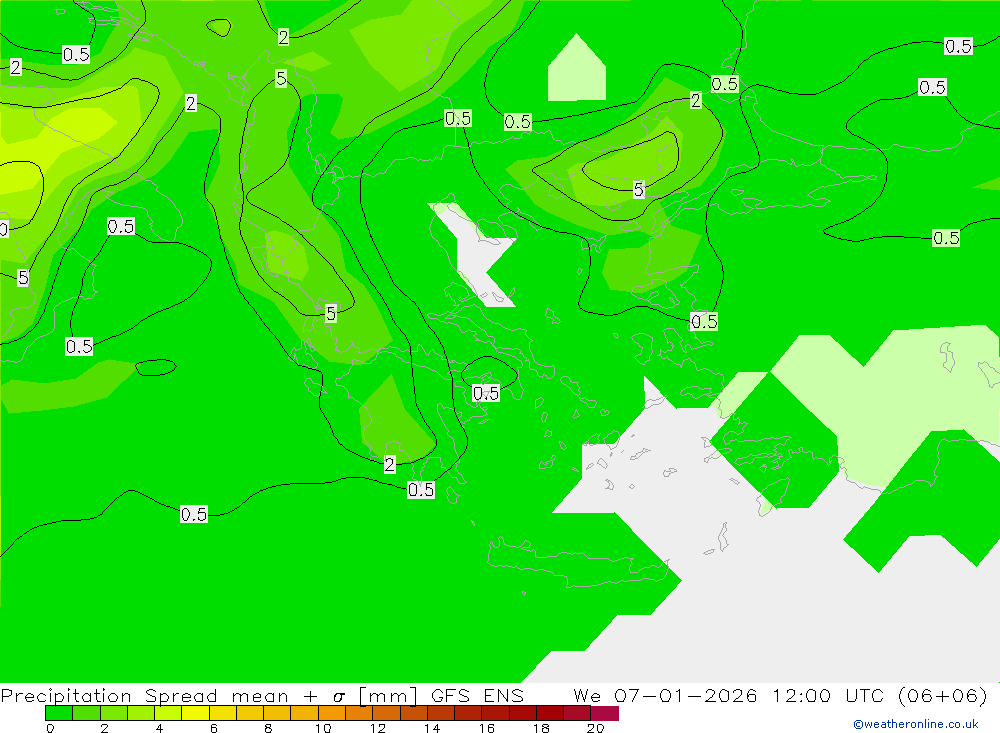Pick the dark red legend swatch right of 18
The width and height of the screenshot is (1000, 733).
pyautogui.click(x=550, y=713)
